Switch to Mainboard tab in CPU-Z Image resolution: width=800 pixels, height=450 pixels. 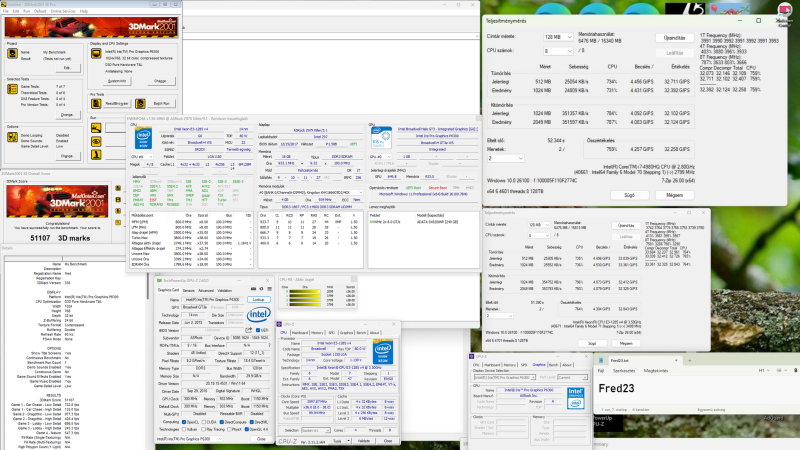coord(299,333)
